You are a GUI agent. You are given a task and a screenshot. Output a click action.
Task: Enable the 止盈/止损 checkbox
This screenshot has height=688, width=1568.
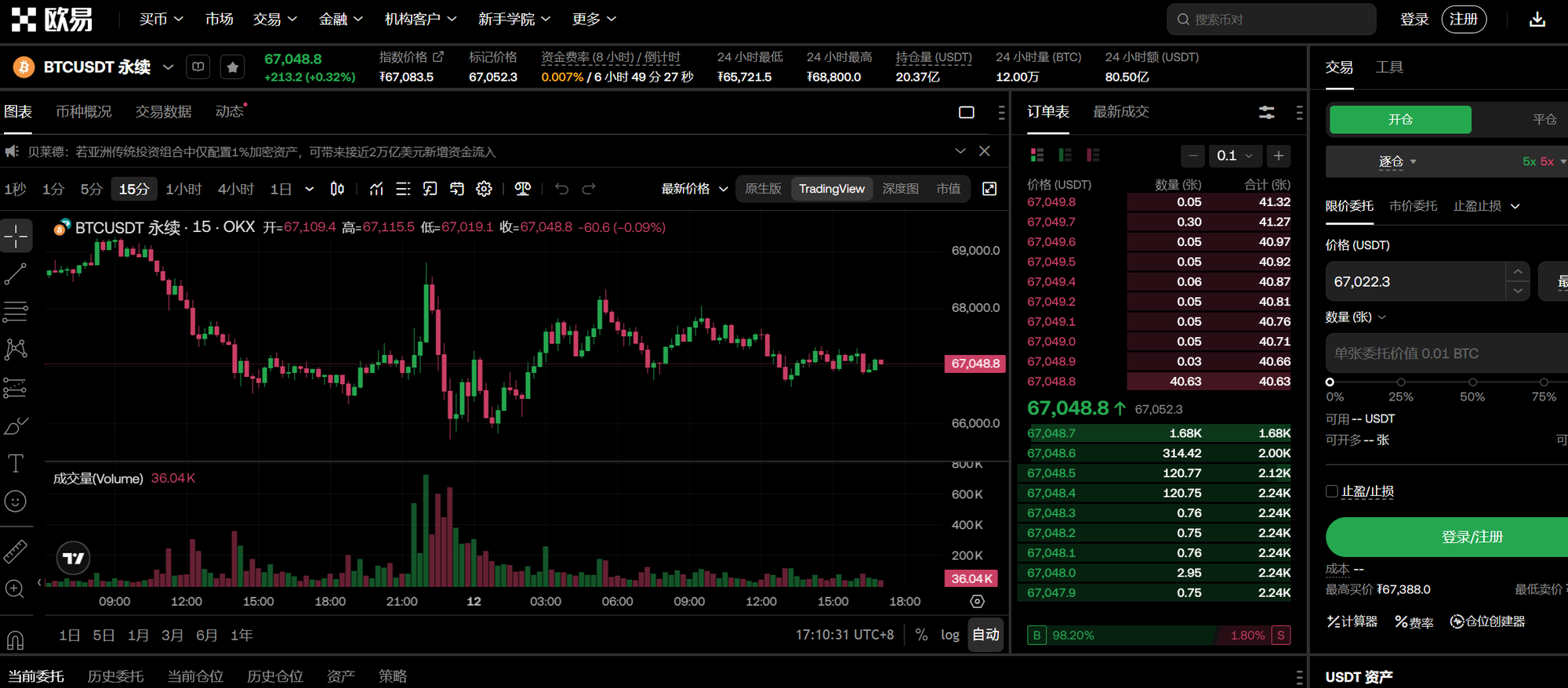pyautogui.click(x=1331, y=491)
